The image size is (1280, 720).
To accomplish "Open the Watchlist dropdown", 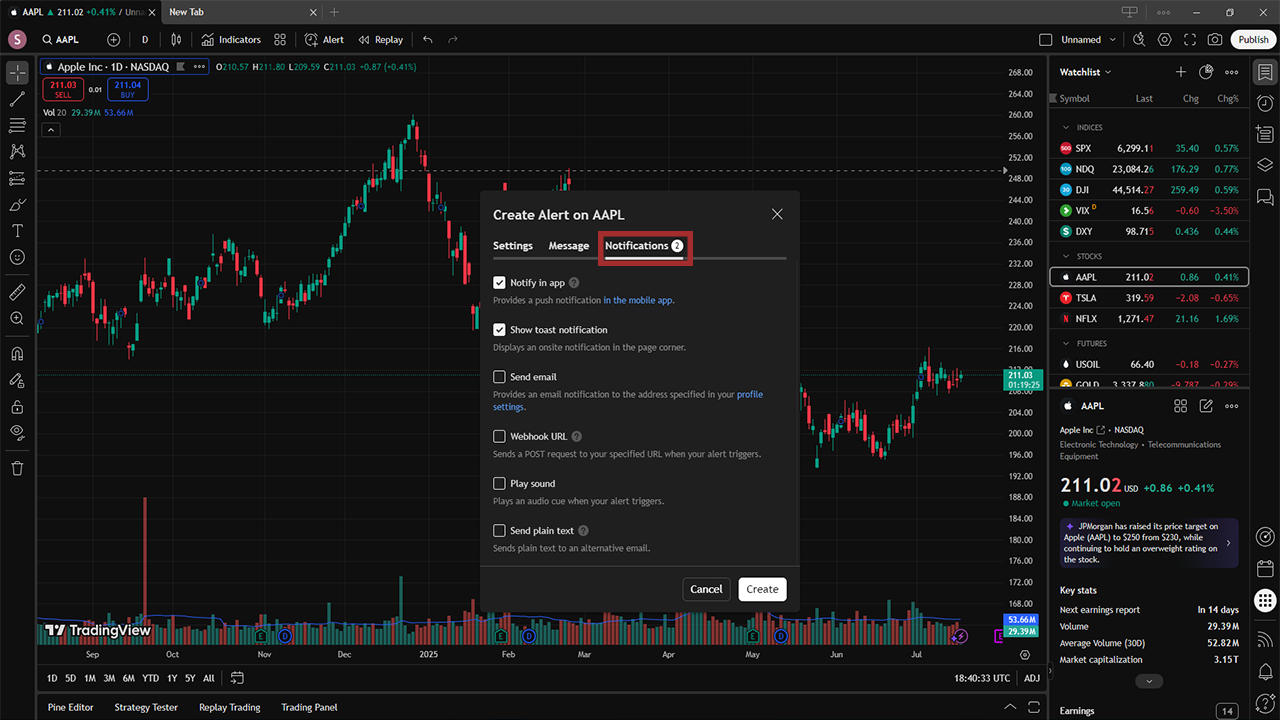I will click(x=1086, y=72).
